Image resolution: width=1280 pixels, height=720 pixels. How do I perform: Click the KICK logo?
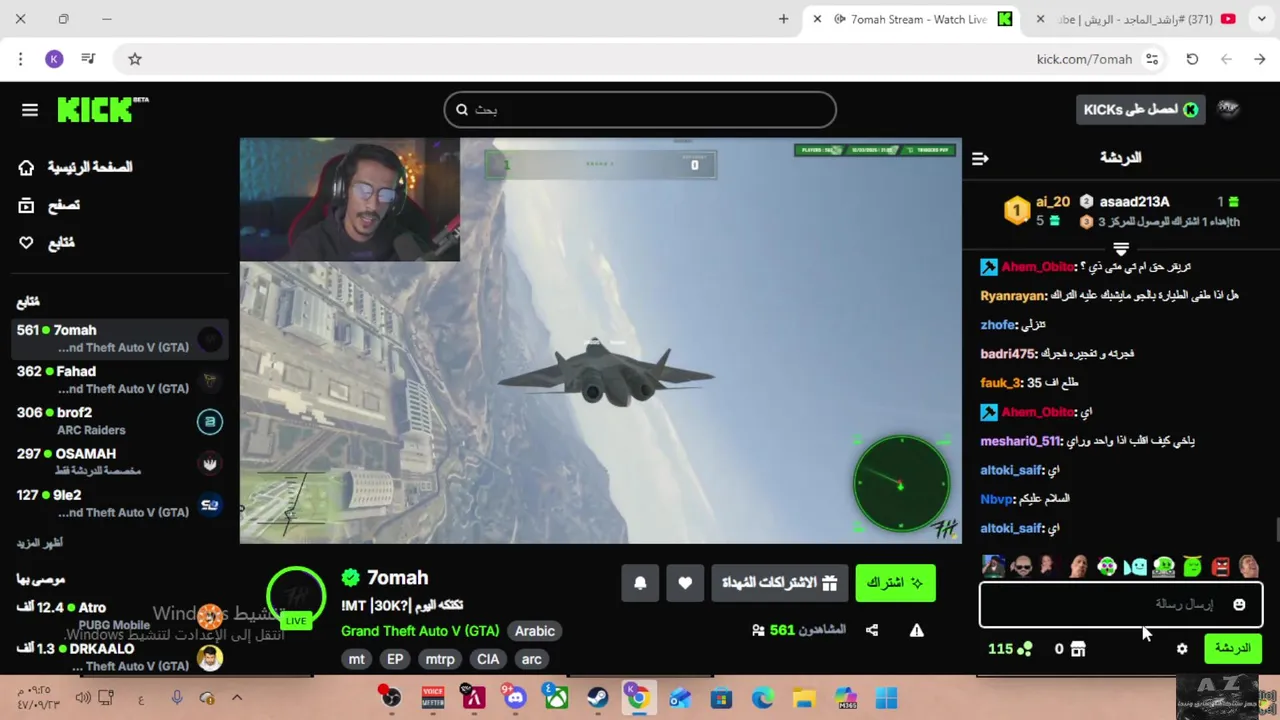[102, 110]
